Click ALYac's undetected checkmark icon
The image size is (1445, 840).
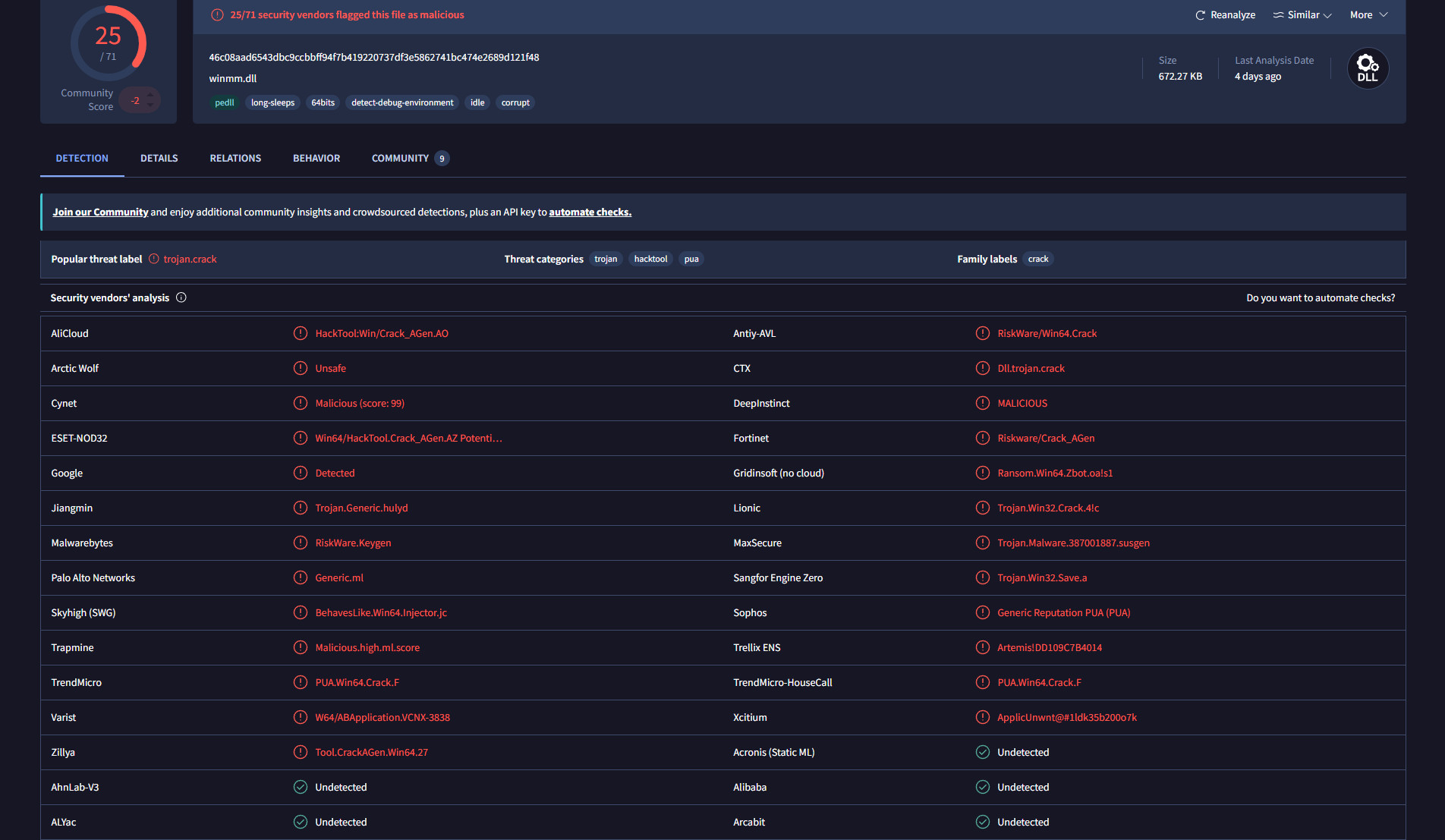[301, 822]
